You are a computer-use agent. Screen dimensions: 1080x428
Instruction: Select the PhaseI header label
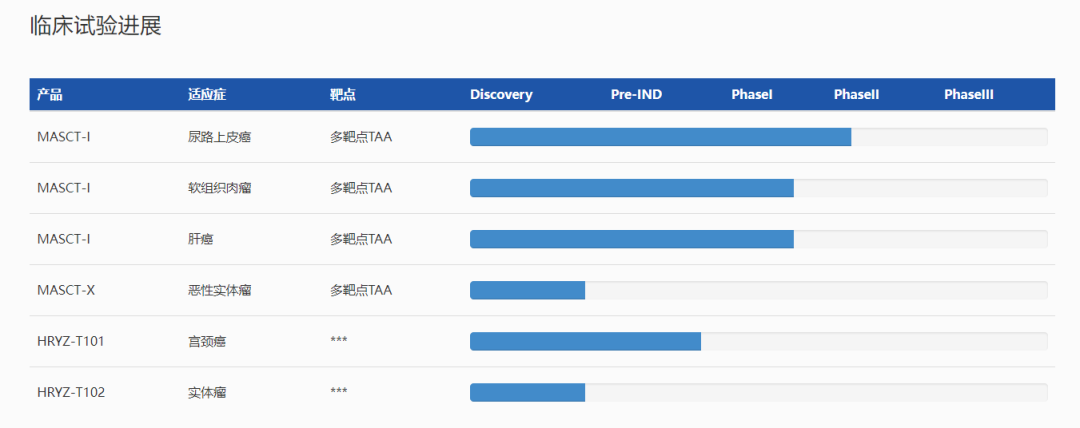(x=752, y=95)
